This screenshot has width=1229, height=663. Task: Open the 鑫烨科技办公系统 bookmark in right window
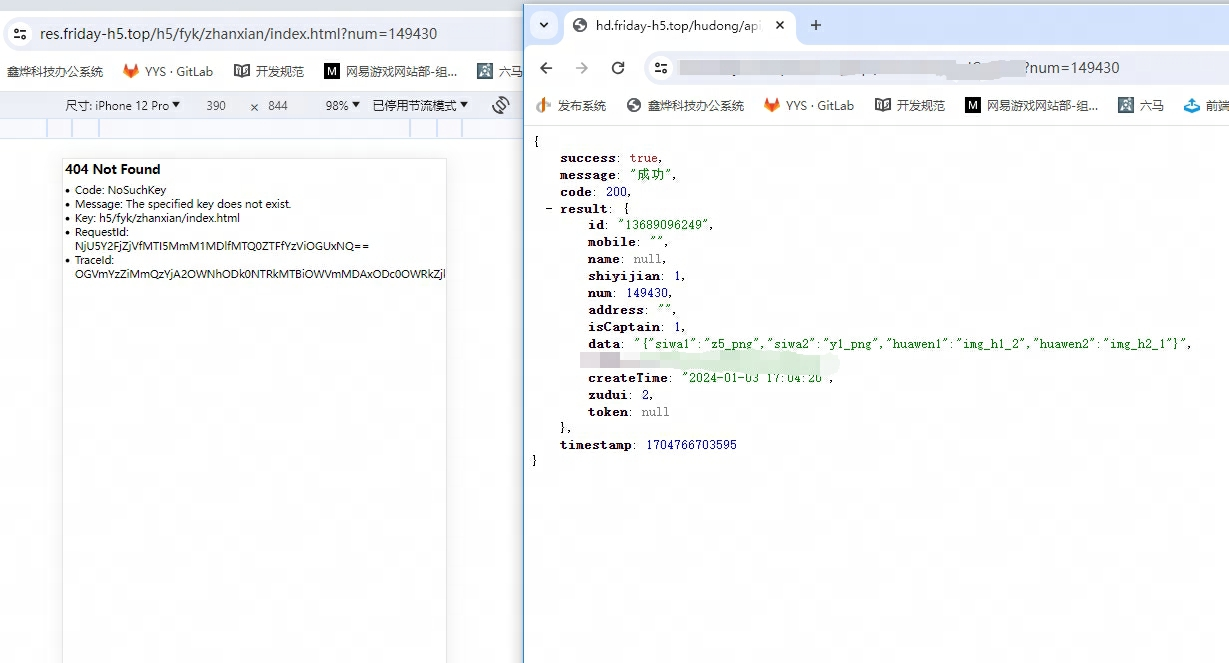(685, 105)
